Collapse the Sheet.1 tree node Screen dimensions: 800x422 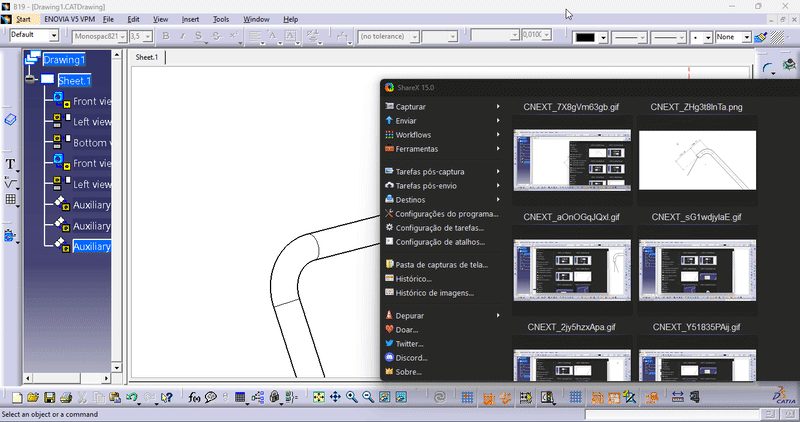[x=31, y=80]
